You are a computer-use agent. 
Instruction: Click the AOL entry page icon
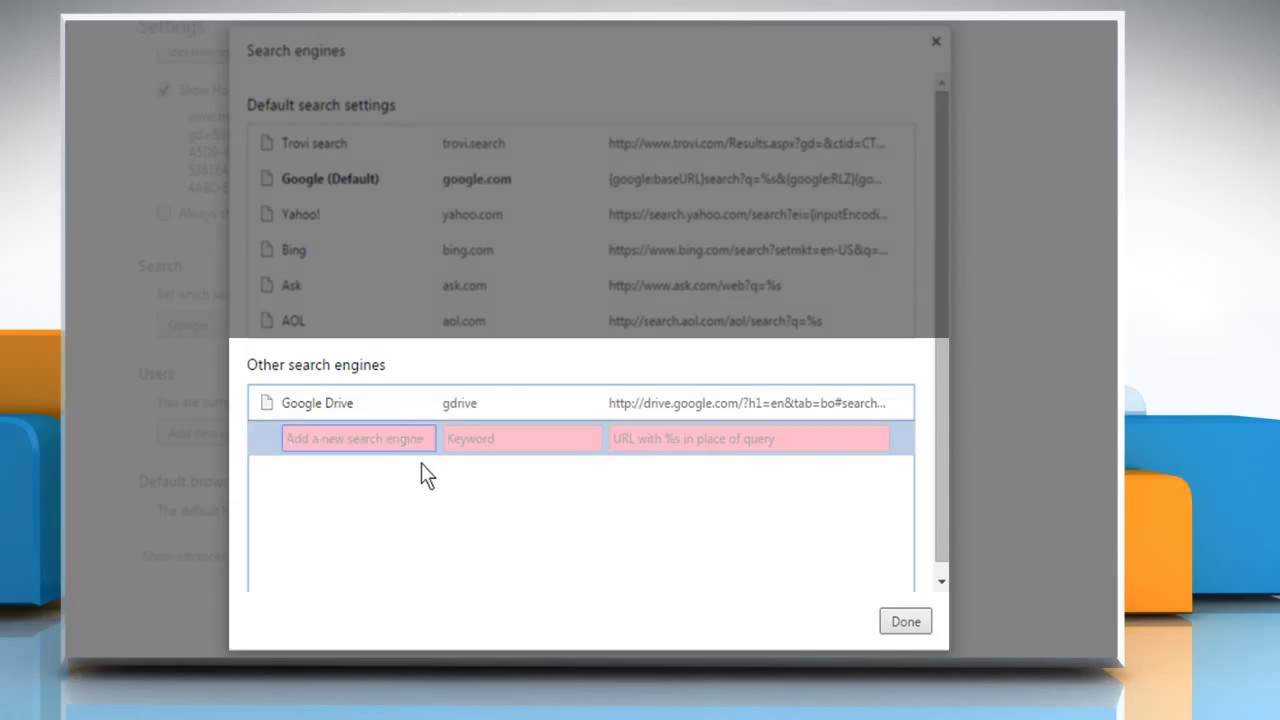click(266, 321)
